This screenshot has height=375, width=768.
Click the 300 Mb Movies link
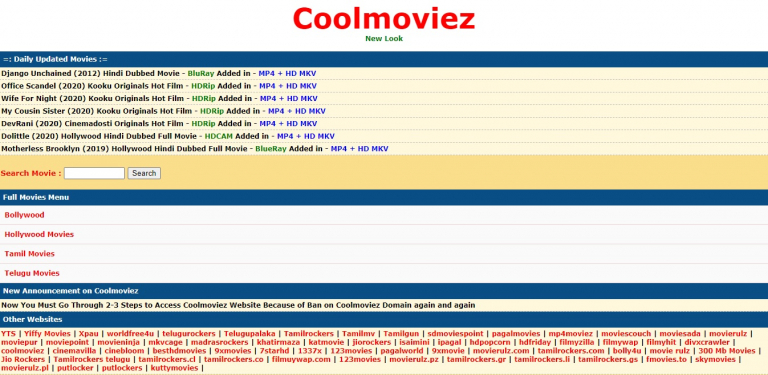[x=727, y=351]
